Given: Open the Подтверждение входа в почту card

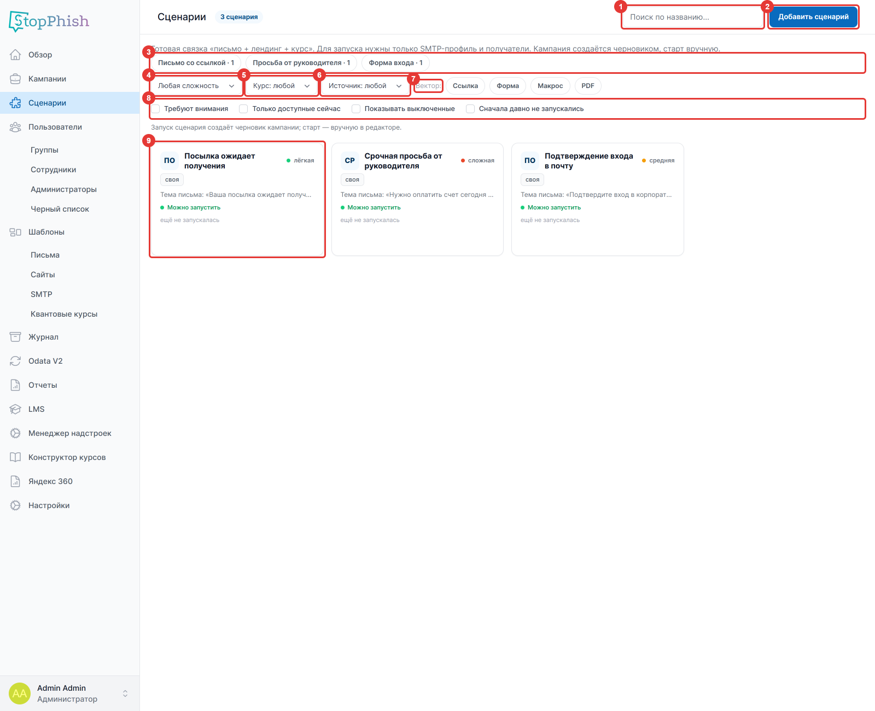Looking at the screenshot, I should (x=598, y=199).
